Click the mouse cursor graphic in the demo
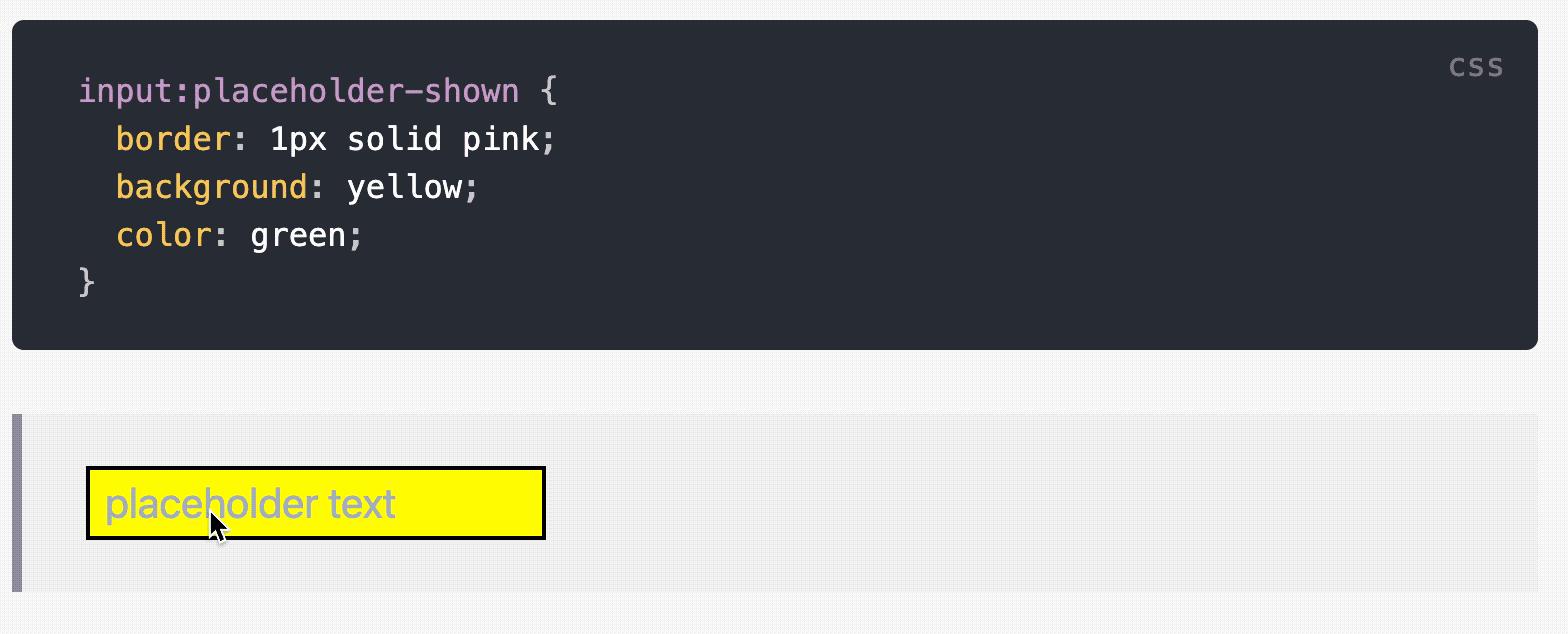The height and width of the screenshot is (634, 1568). pos(216,523)
